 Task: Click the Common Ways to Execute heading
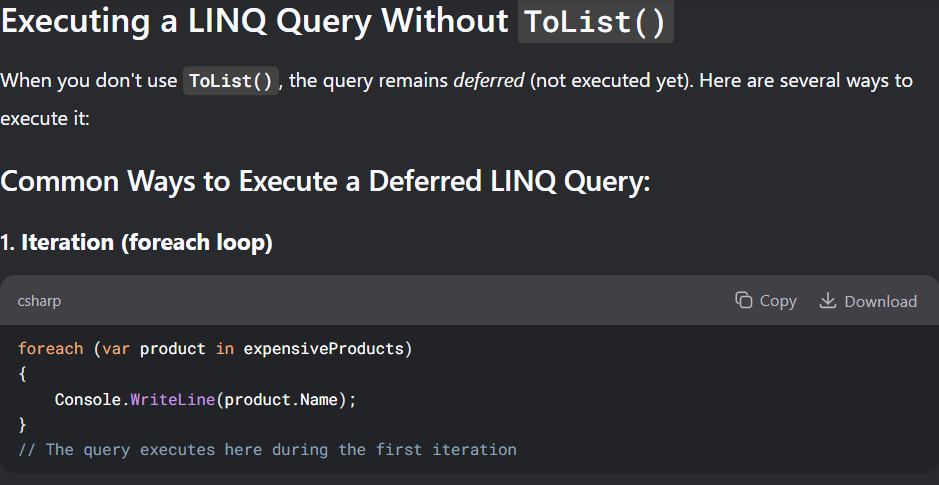point(325,181)
